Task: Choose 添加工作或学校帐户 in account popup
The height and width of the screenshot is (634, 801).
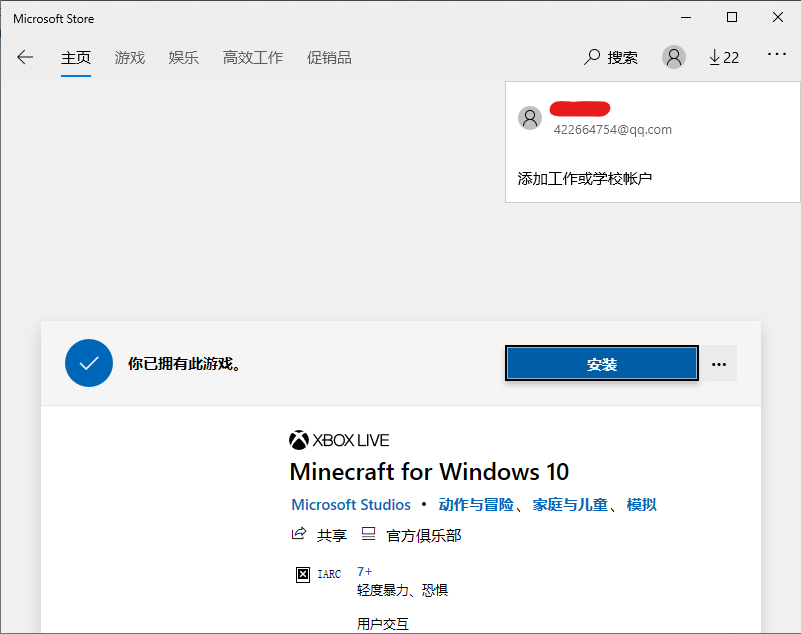Action: coord(584,178)
